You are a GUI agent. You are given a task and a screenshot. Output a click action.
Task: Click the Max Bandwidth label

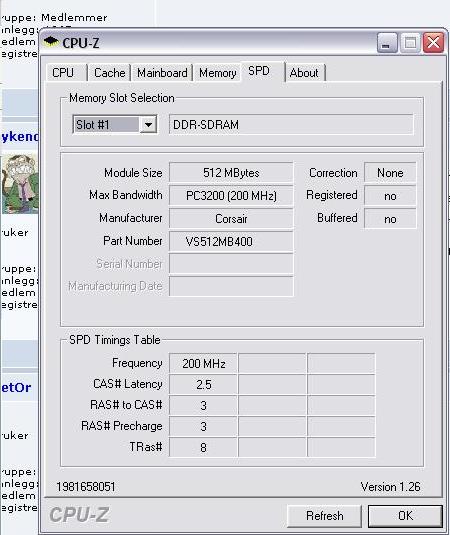pos(126,195)
